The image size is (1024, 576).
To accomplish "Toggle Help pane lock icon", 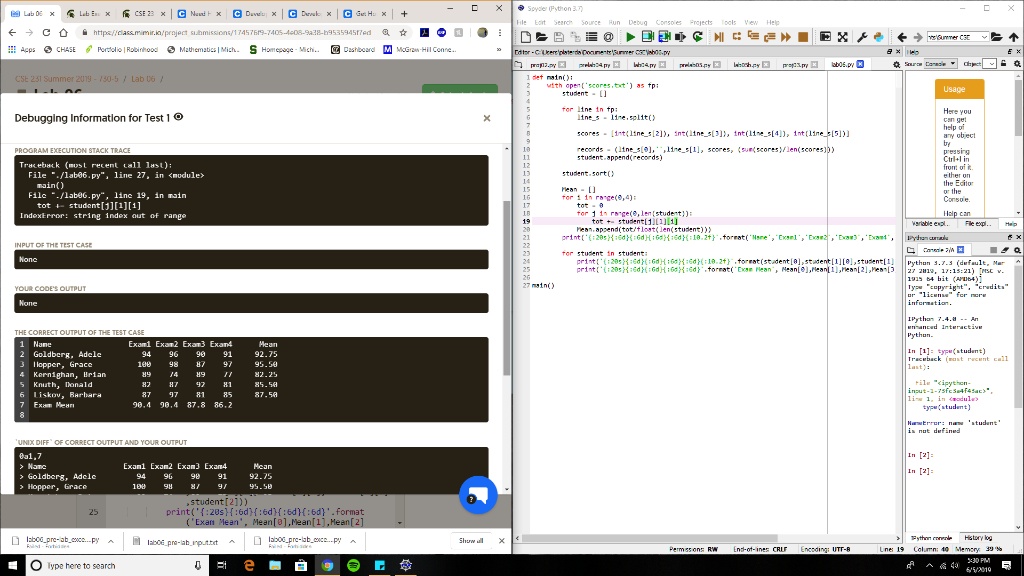I will pos(1004,63).
